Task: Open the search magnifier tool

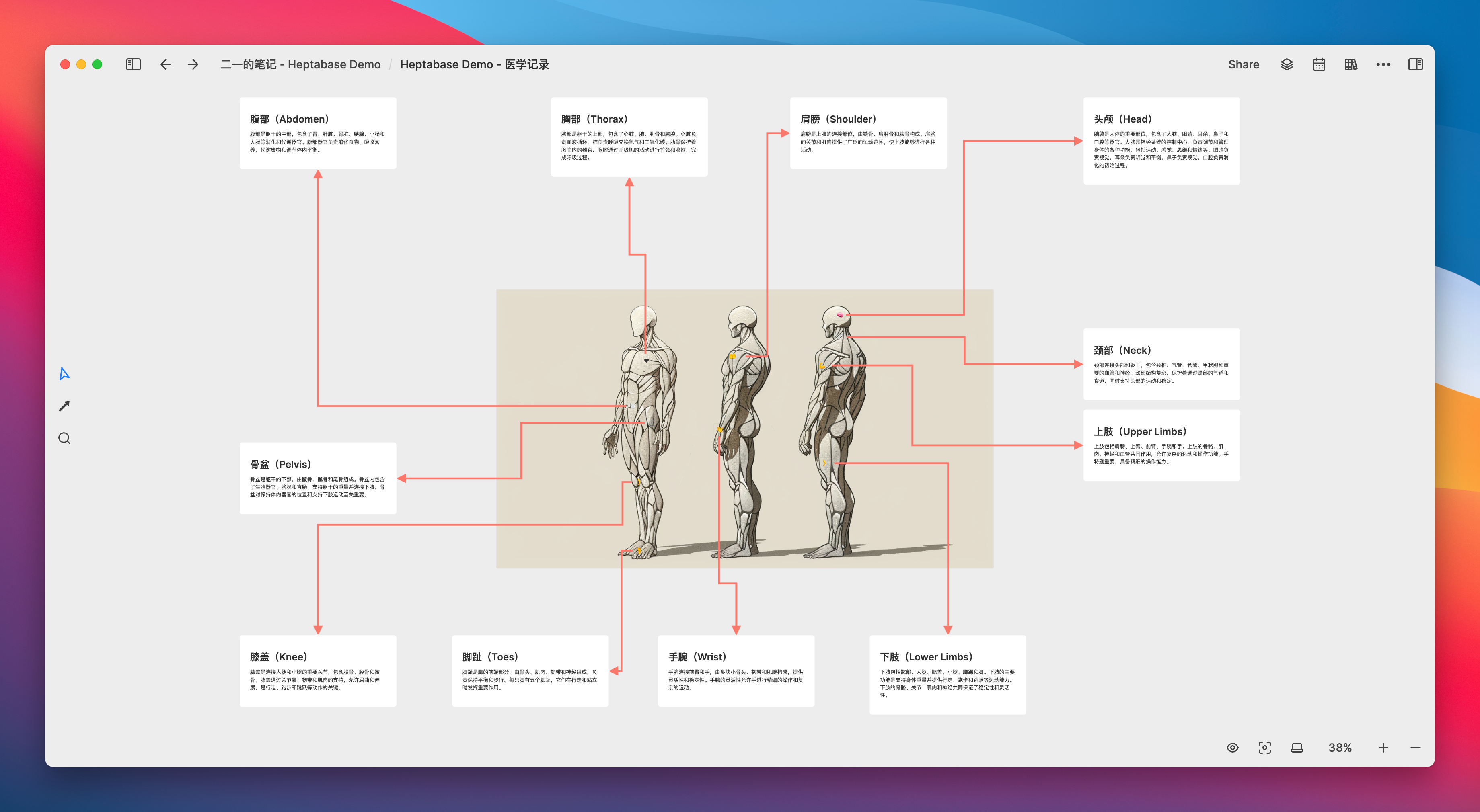Action: pos(64,438)
